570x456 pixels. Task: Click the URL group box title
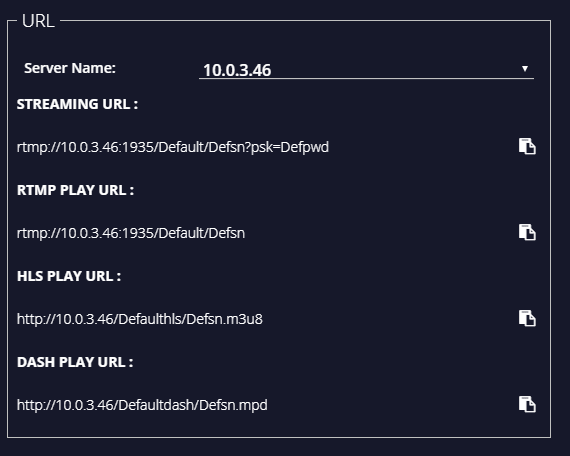pyautogui.click(x=38, y=21)
